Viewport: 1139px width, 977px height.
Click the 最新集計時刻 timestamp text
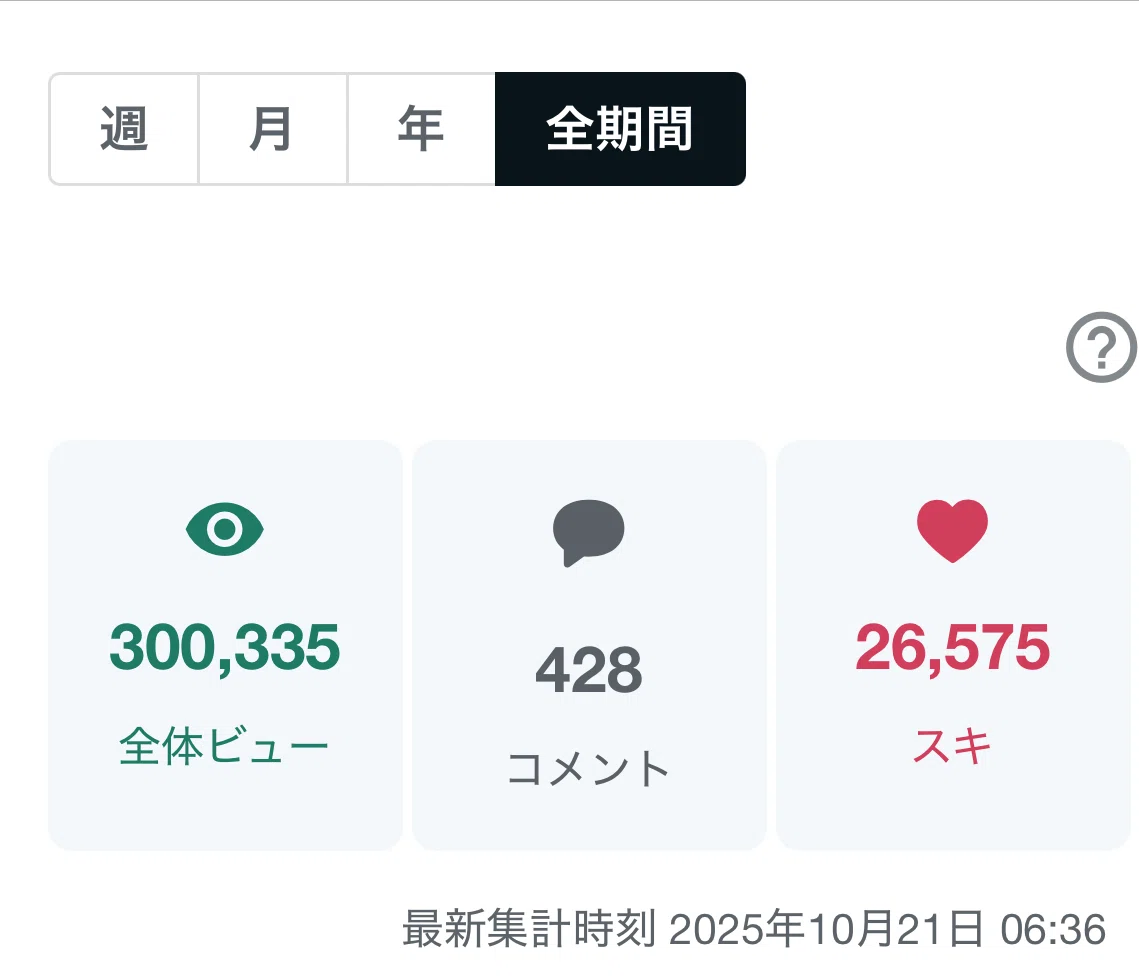click(529, 928)
